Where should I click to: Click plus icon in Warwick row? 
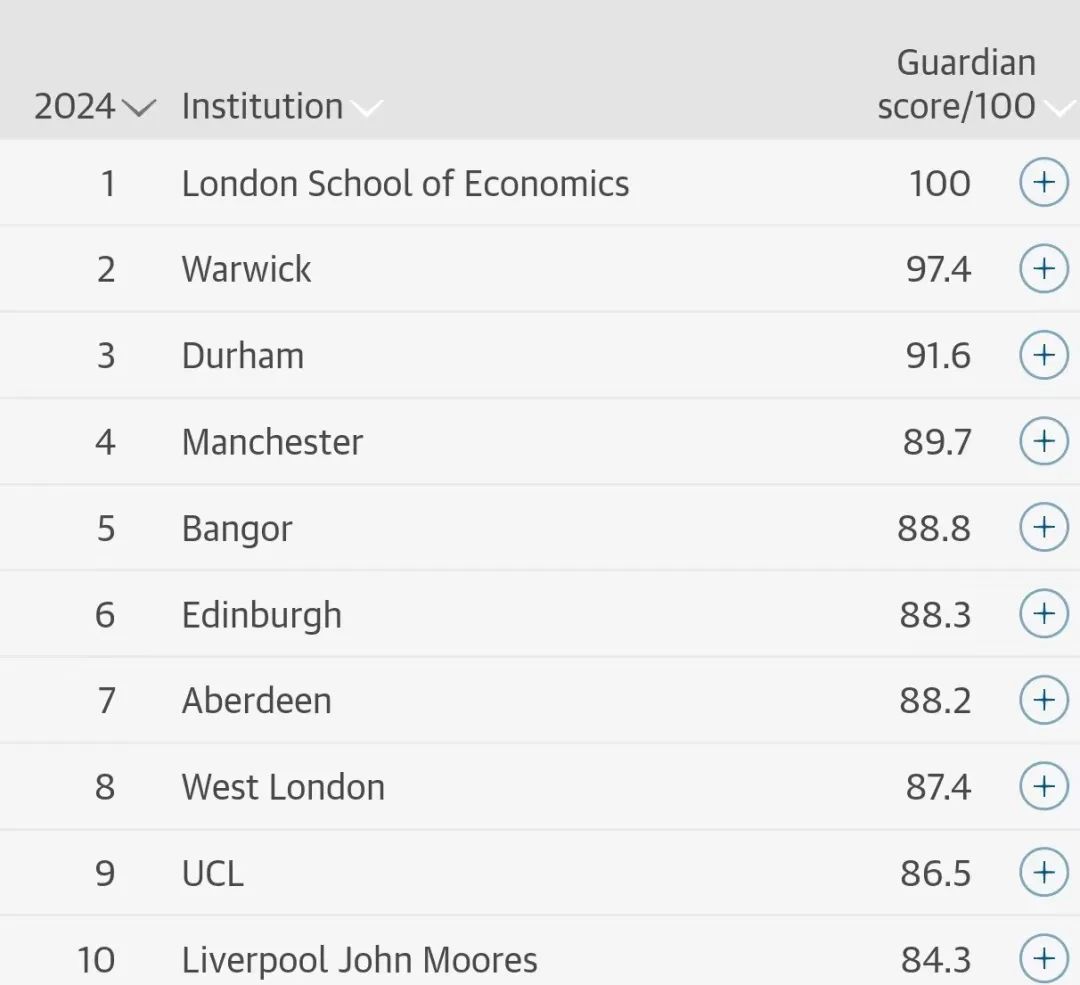click(x=1043, y=269)
